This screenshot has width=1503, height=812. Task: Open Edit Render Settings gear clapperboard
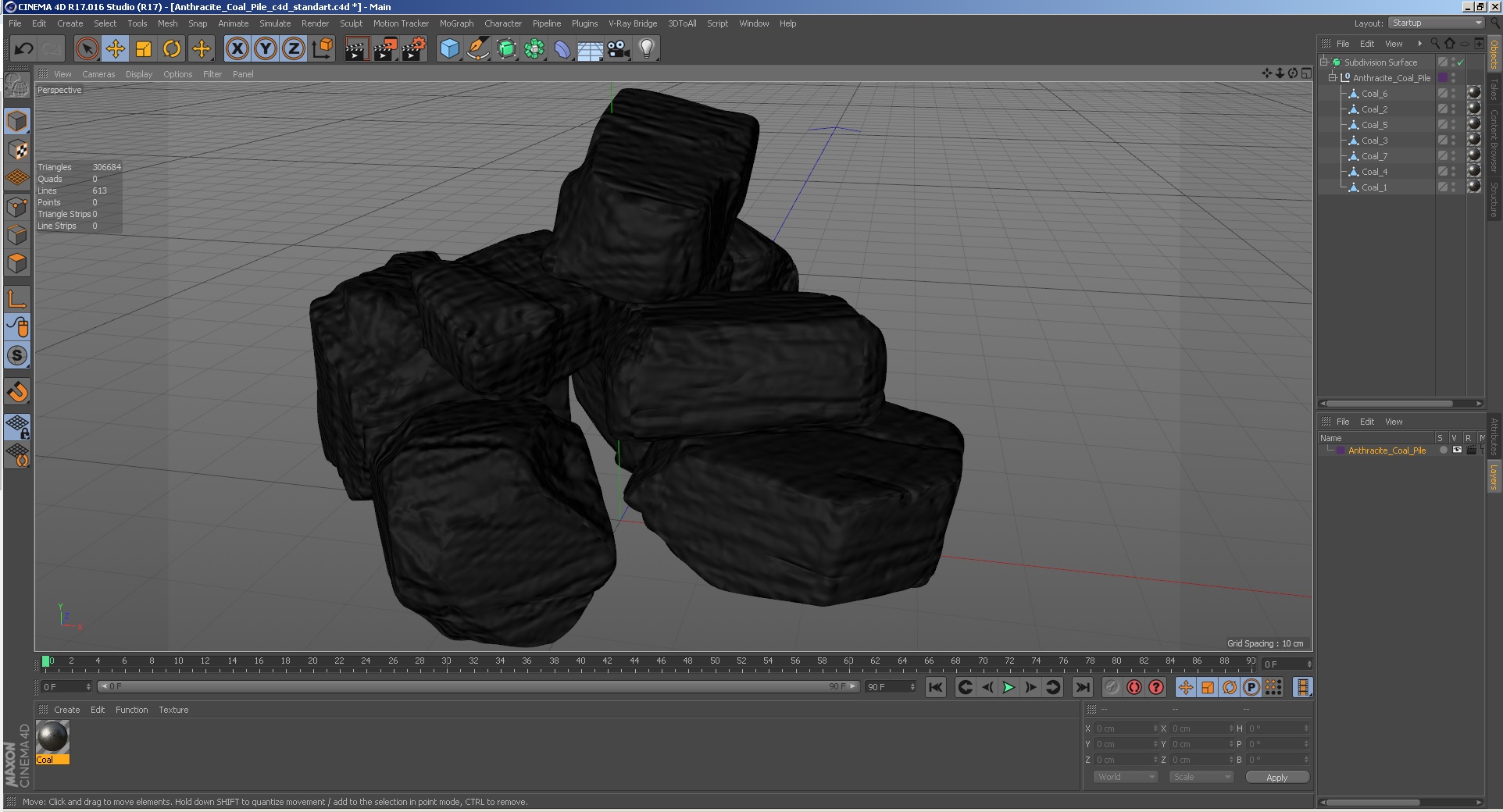click(414, 49)
